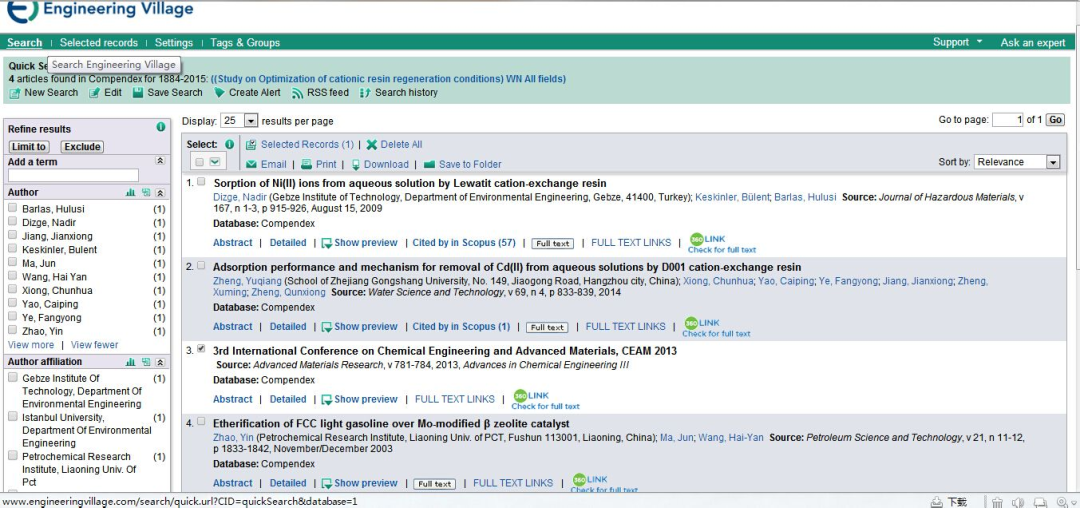
Task: Open the Author facet bar chart icon
Action: click(x=131, y=193)
